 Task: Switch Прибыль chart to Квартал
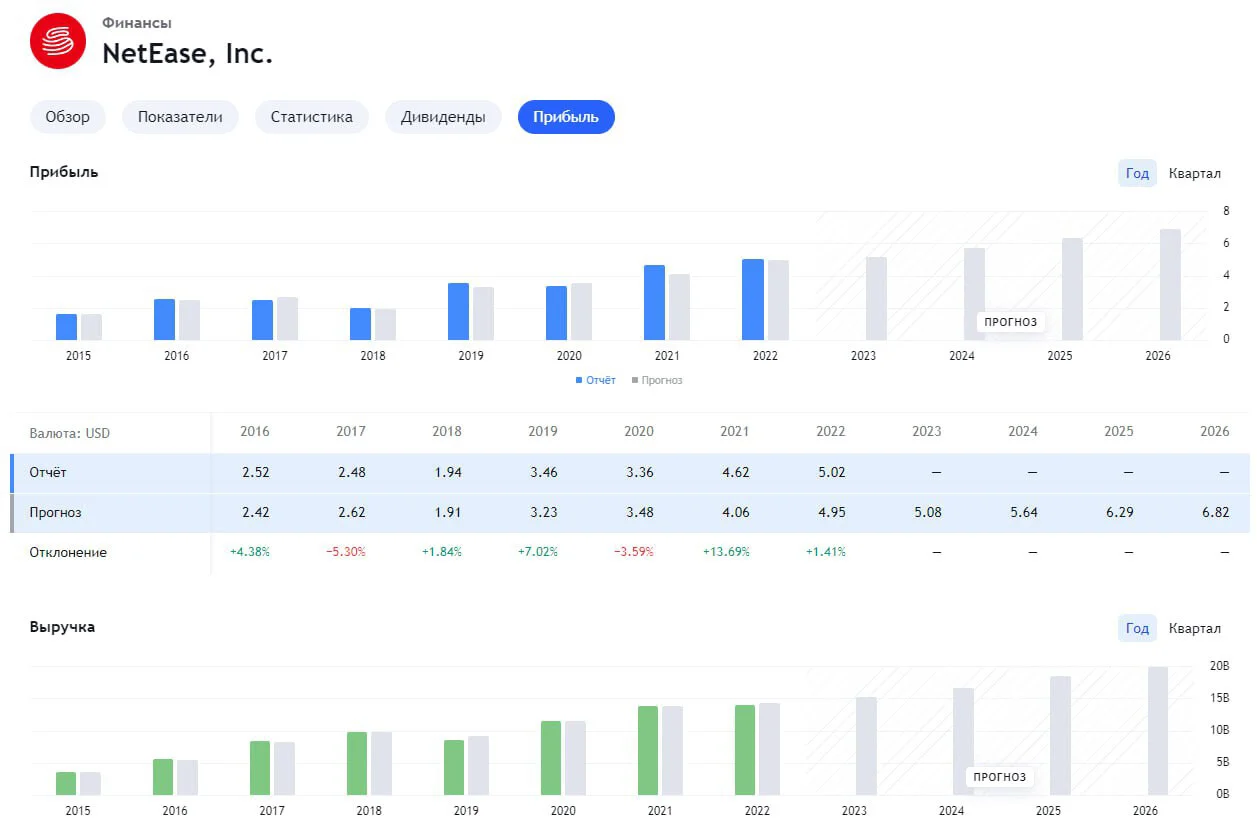tap(1195, 173)
